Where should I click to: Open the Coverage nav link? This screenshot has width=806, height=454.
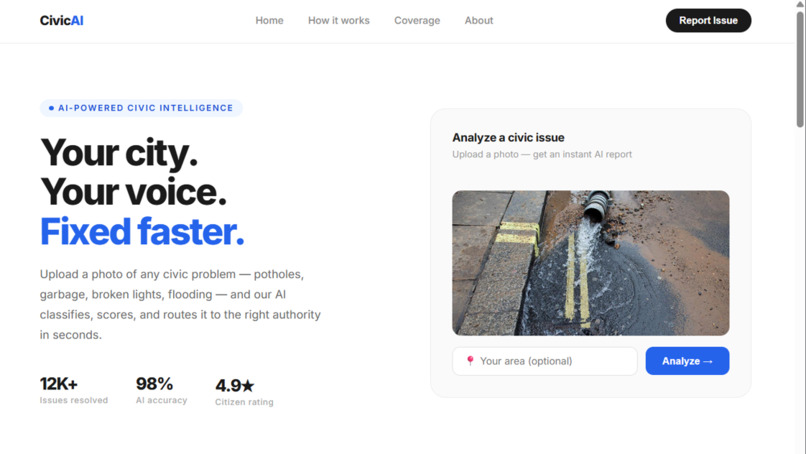[417, 21]
